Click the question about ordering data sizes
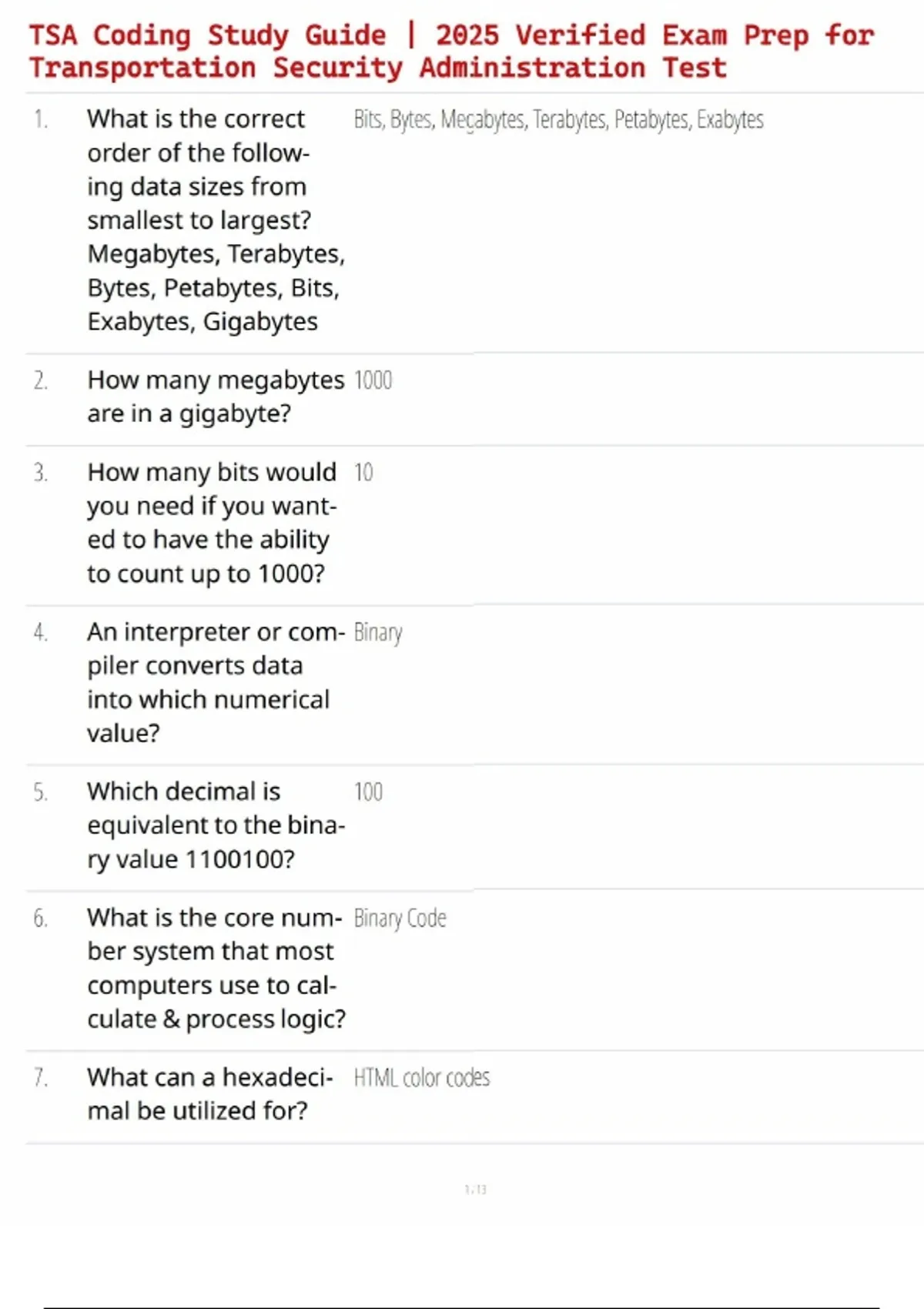Screen dimensions: 924x1309 click(x=216, y=220)
